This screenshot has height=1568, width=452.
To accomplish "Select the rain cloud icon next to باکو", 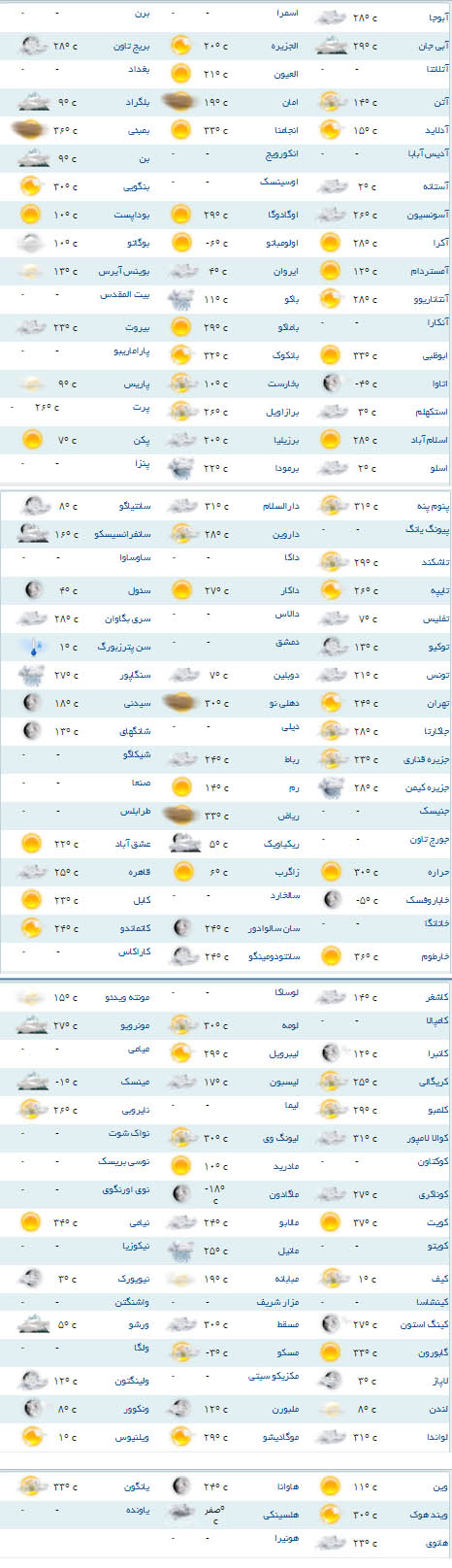I will pyautogui.click(x=180, y=299).
